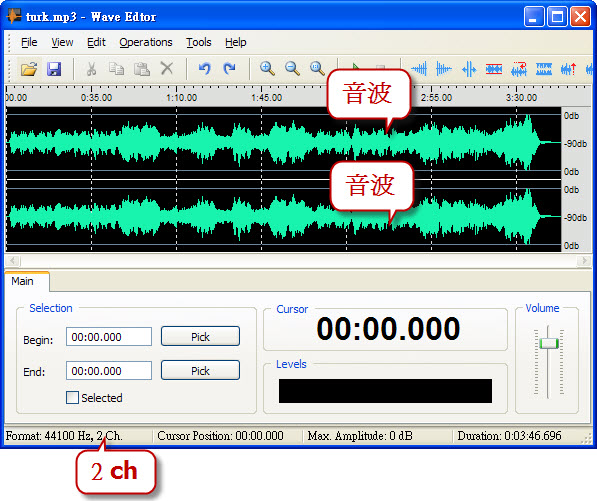Open the File menu
This screenshot has width=597, height=501.
click(29, 42)
